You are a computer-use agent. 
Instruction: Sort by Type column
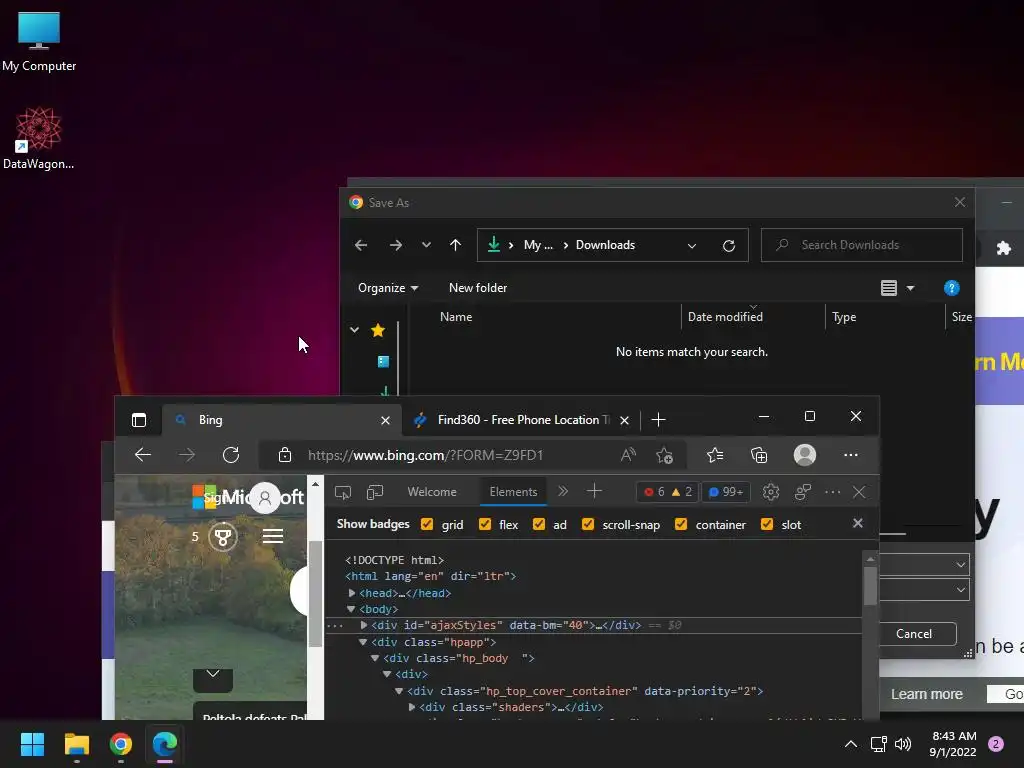844,317
